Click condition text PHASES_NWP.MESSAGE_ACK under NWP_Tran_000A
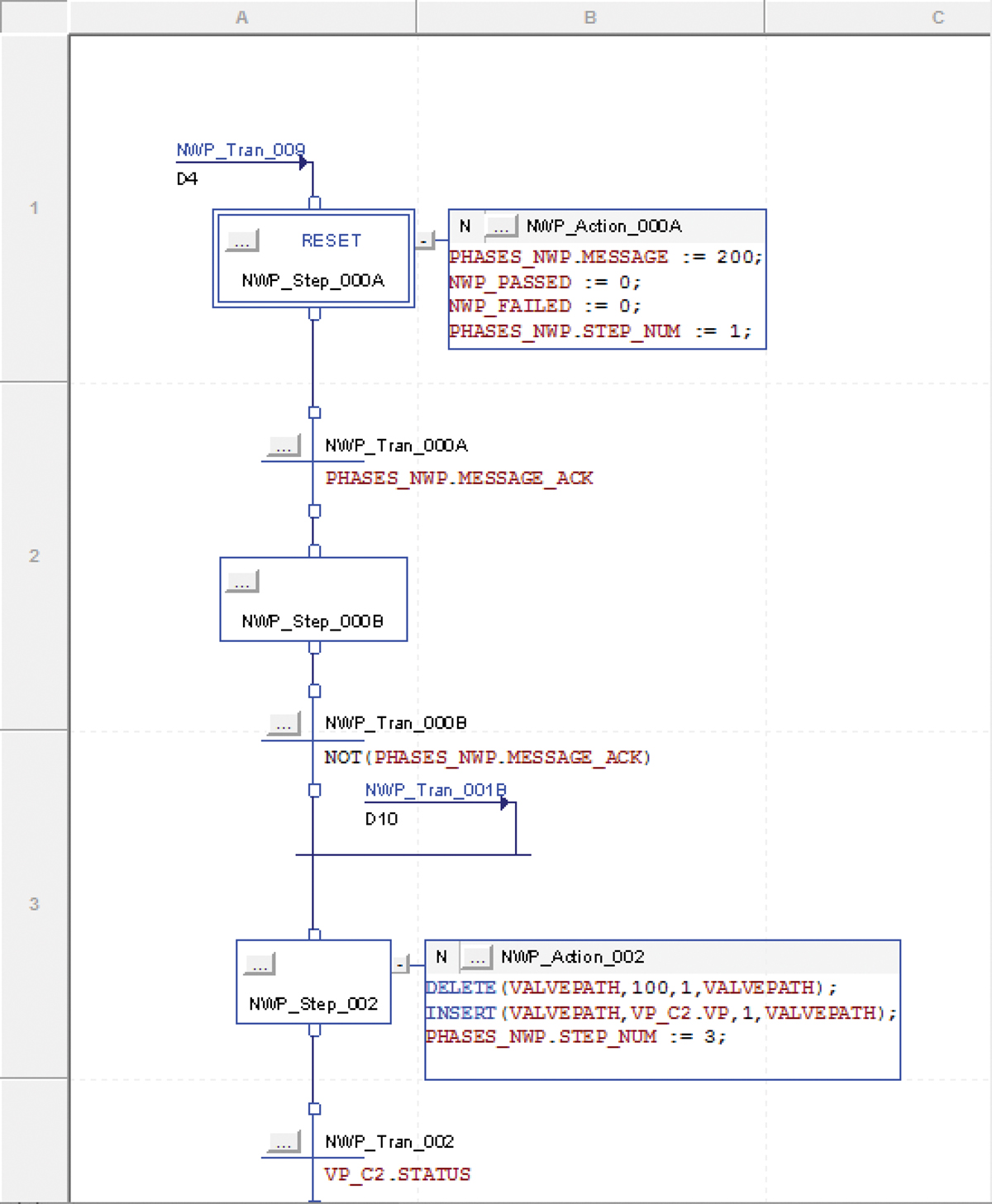Screen dimensions: 992x1204 pyautogui.click(x=460, y=478)
